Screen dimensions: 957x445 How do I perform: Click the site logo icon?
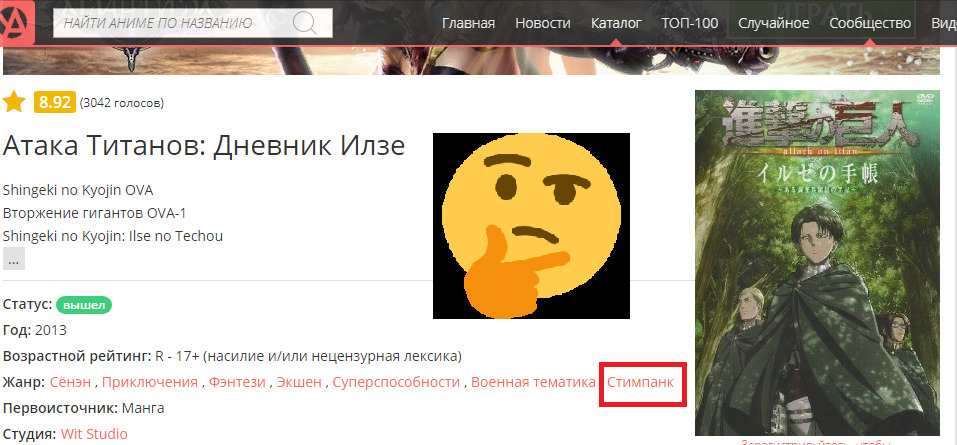click(16, 23)
